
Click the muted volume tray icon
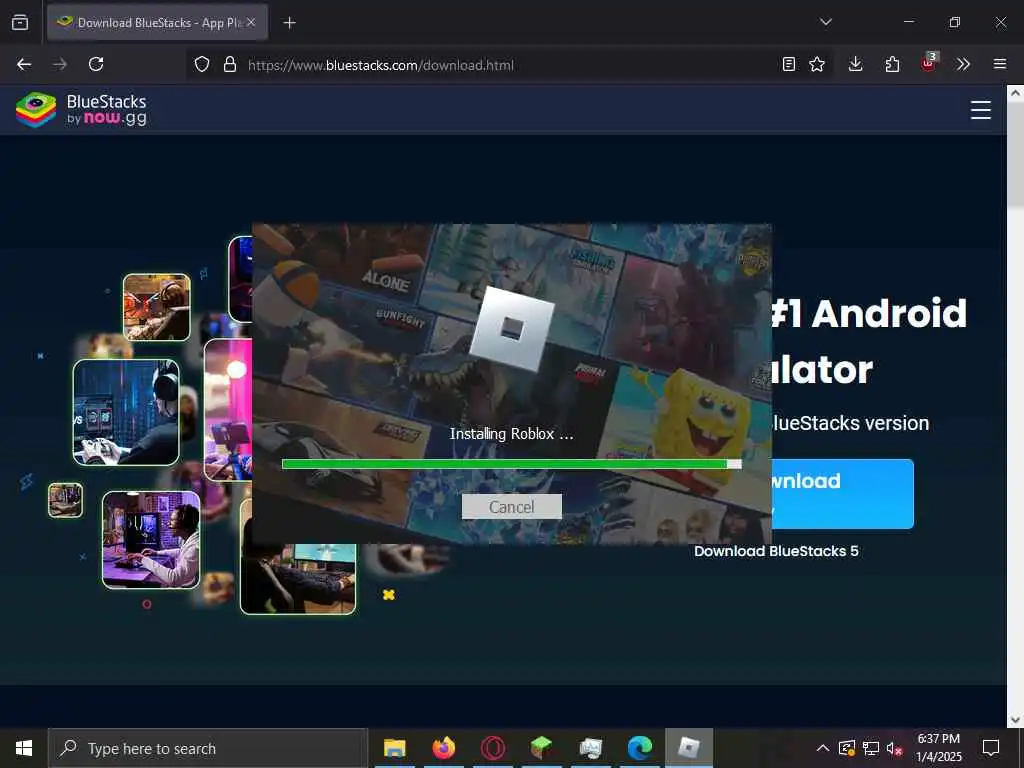click(x=895, y=748)
